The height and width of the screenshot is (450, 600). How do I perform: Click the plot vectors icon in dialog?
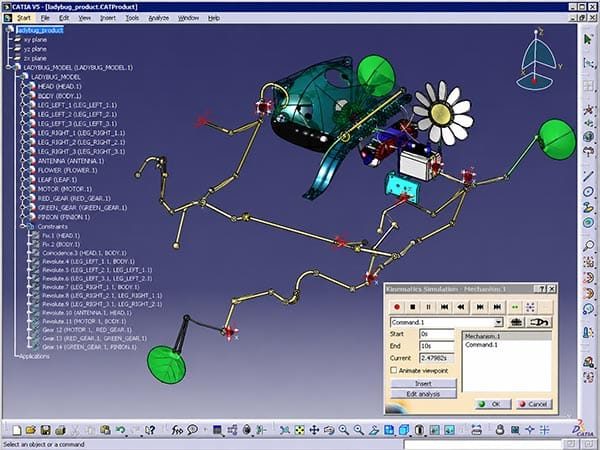pos(540,322)
